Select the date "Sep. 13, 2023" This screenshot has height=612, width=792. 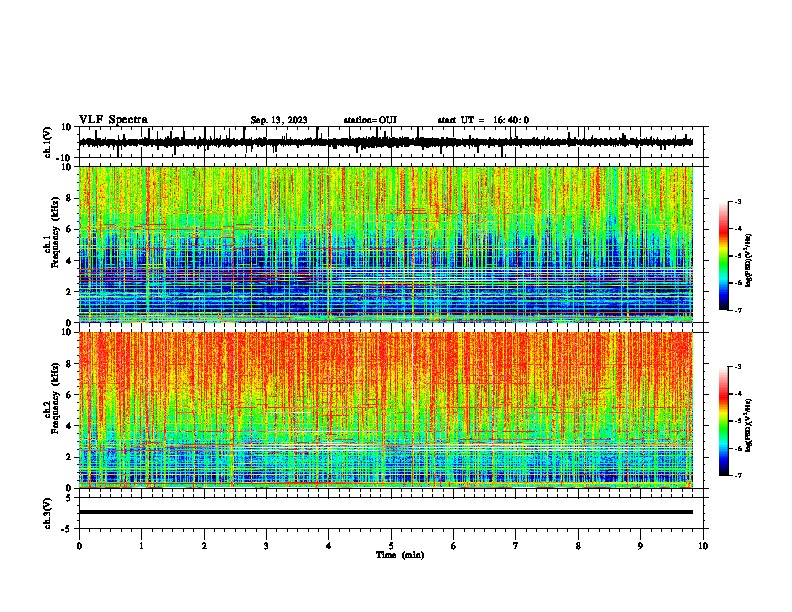(279, 120)
